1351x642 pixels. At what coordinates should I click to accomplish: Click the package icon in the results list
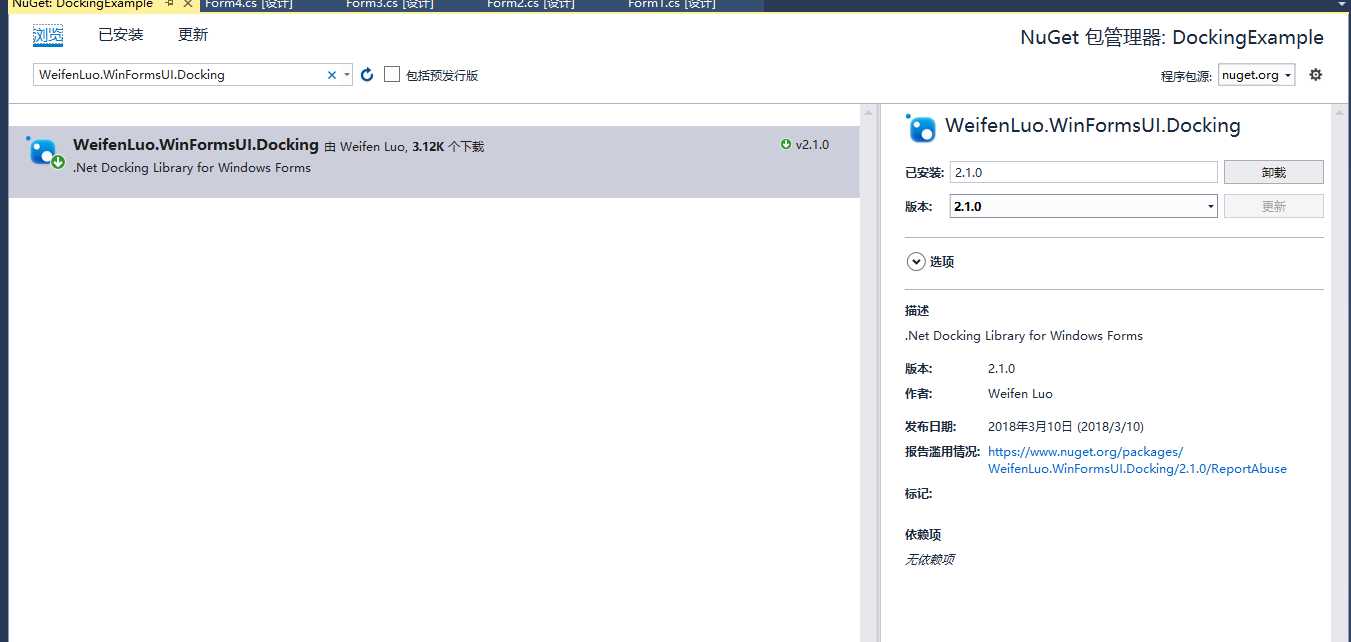[46, 152]
